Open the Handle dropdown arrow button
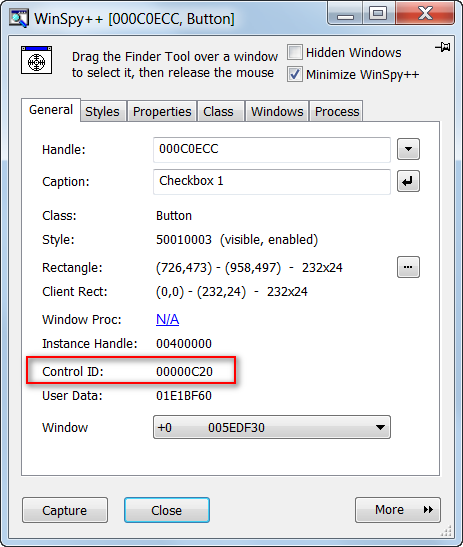463x547 pixels. (x=408, y=149)
